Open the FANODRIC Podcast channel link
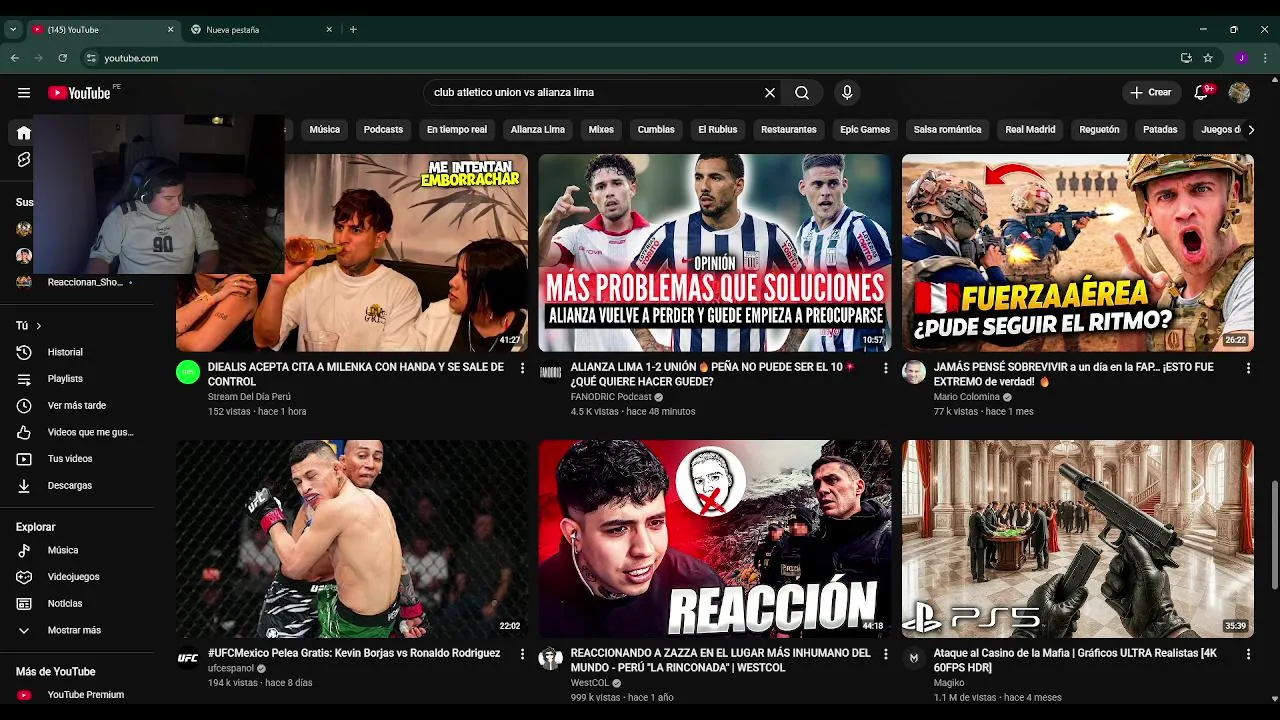Image resolution: width=1280 pixels, height=720 pixels. (610, 397)
